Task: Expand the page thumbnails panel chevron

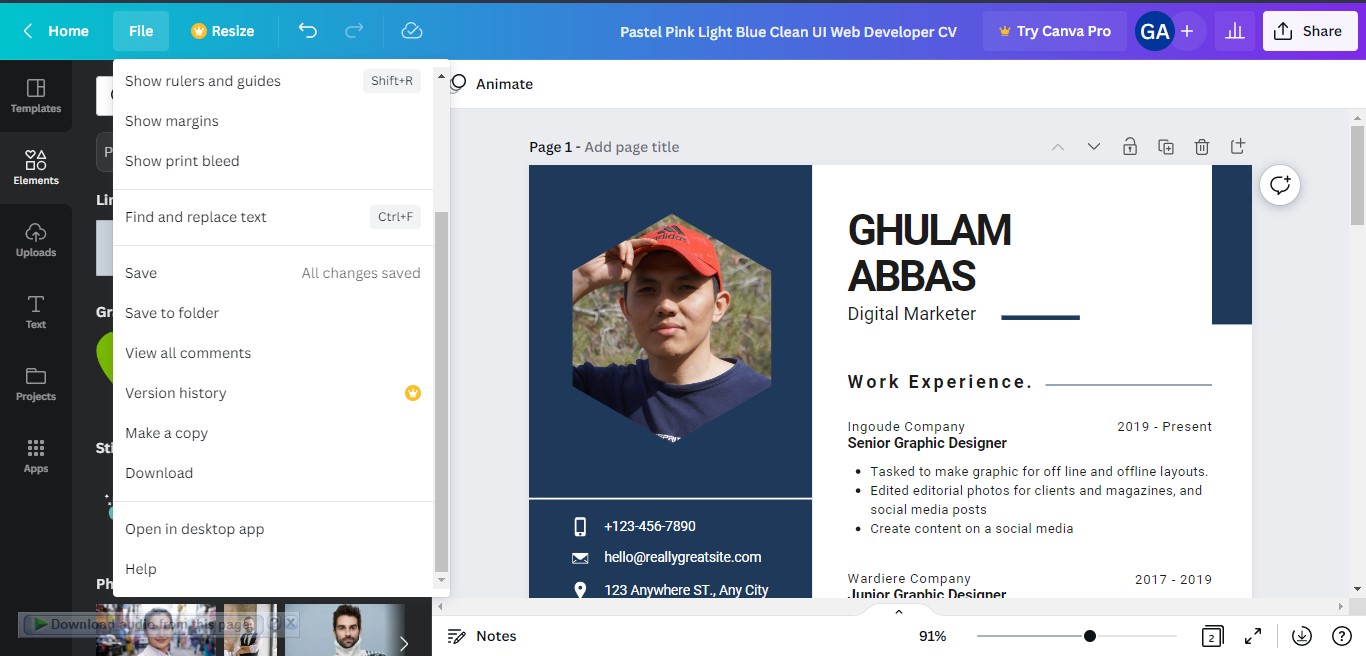Action: click(x=898, y=611)
